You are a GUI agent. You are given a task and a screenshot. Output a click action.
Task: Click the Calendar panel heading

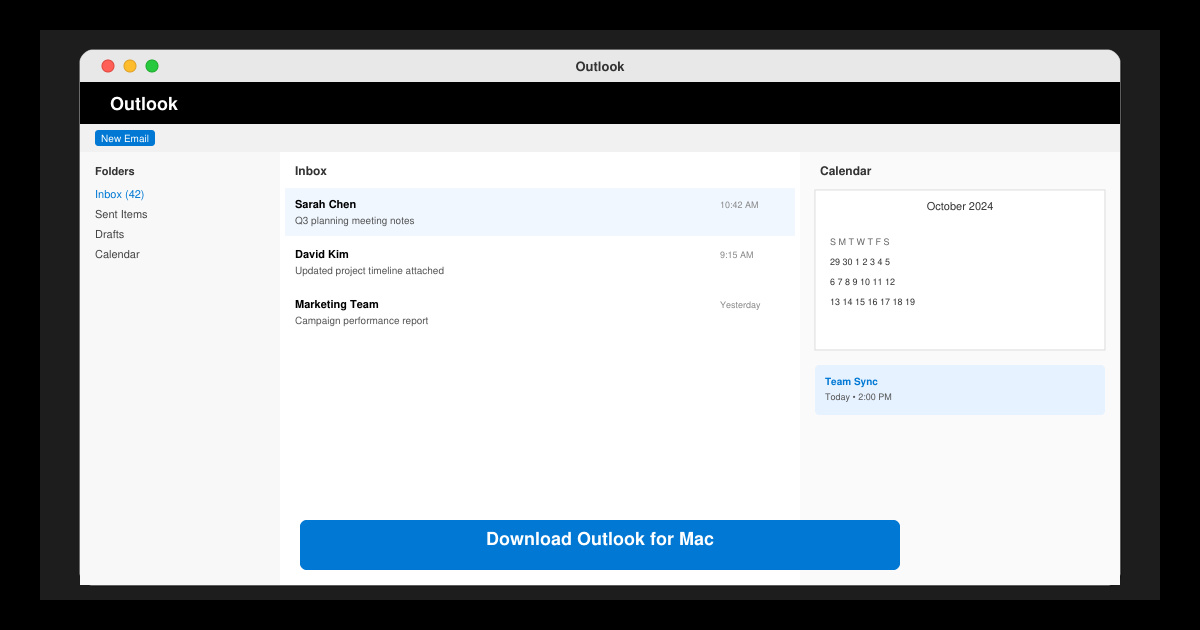[x=845, y=171]
